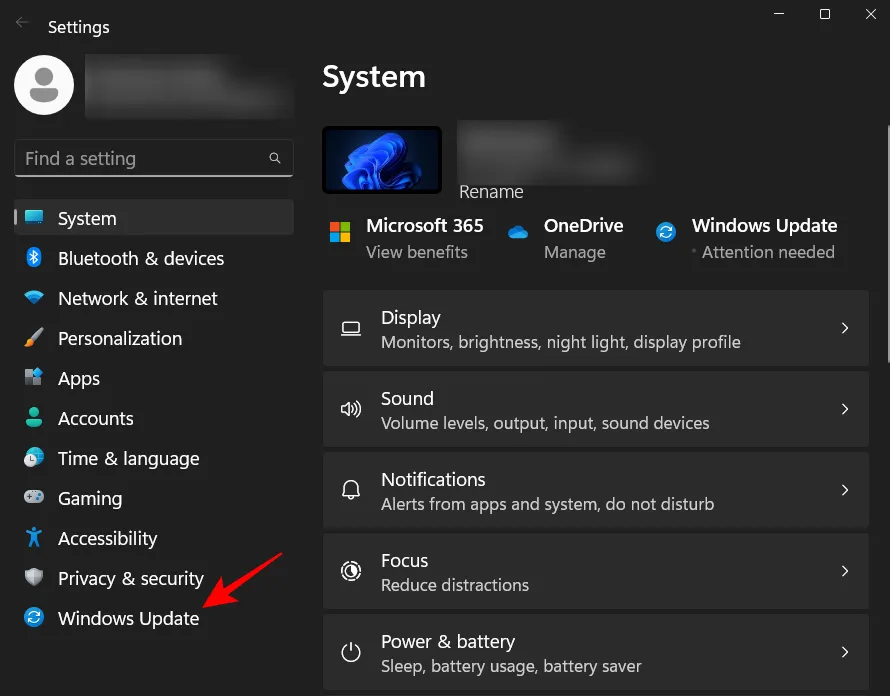Open the Focus settings chevron
Screen dimensions: 890x696
pos(845,571)
